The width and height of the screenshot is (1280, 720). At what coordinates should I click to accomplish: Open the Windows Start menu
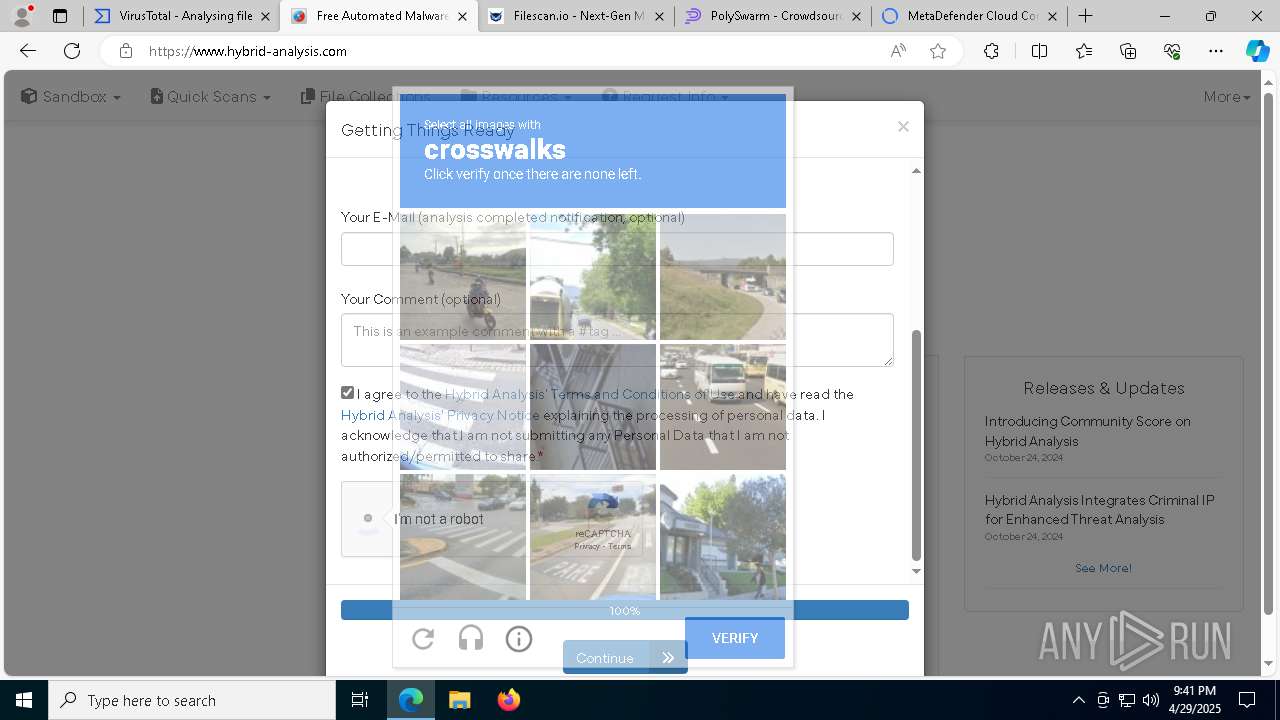pos(24,700)
